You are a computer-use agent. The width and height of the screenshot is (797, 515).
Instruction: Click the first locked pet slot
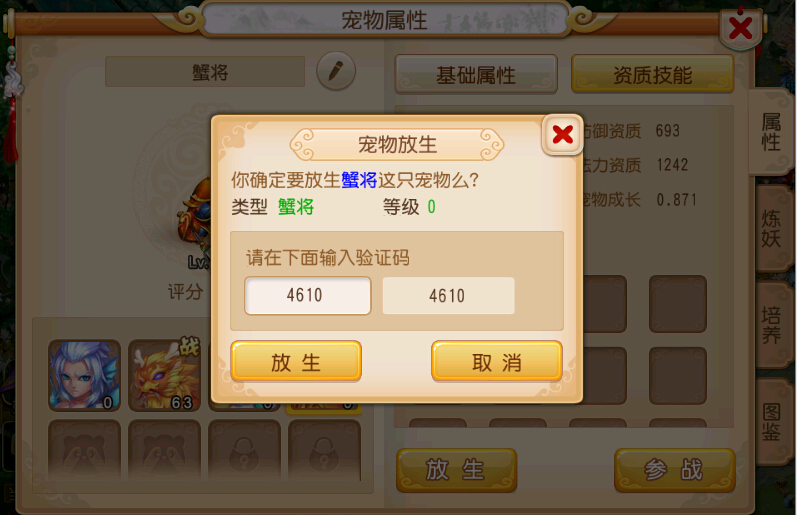coord(244,450)
